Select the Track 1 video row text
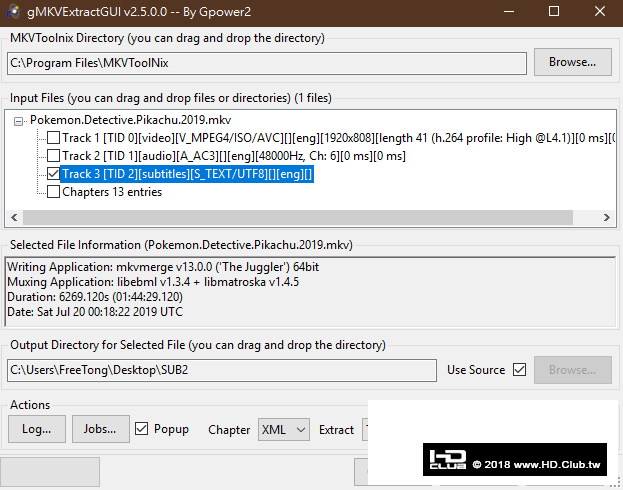623x490 pixels. click(339, 138)
